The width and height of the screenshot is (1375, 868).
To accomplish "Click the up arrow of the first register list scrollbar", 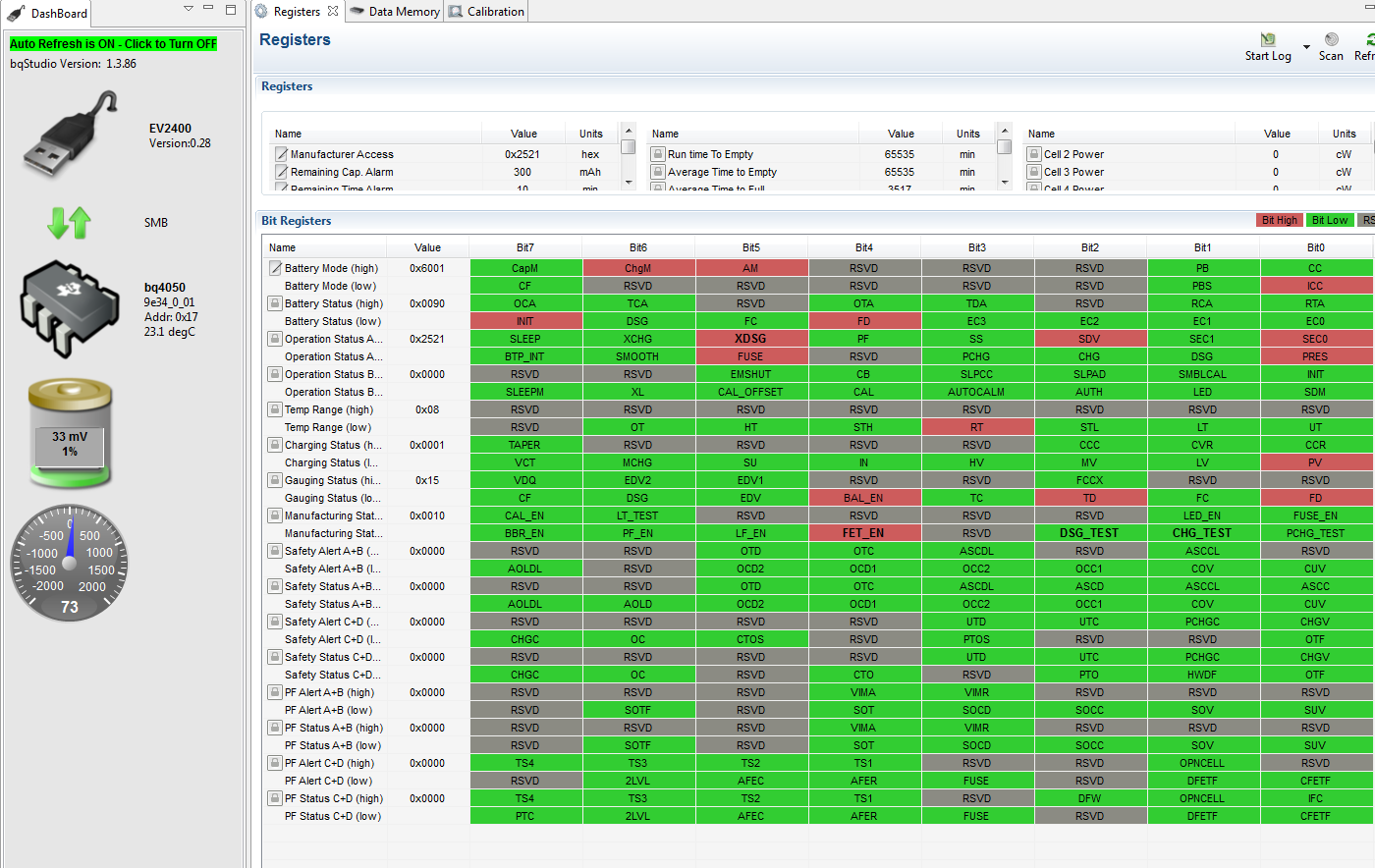I will (x=629, y=131).
